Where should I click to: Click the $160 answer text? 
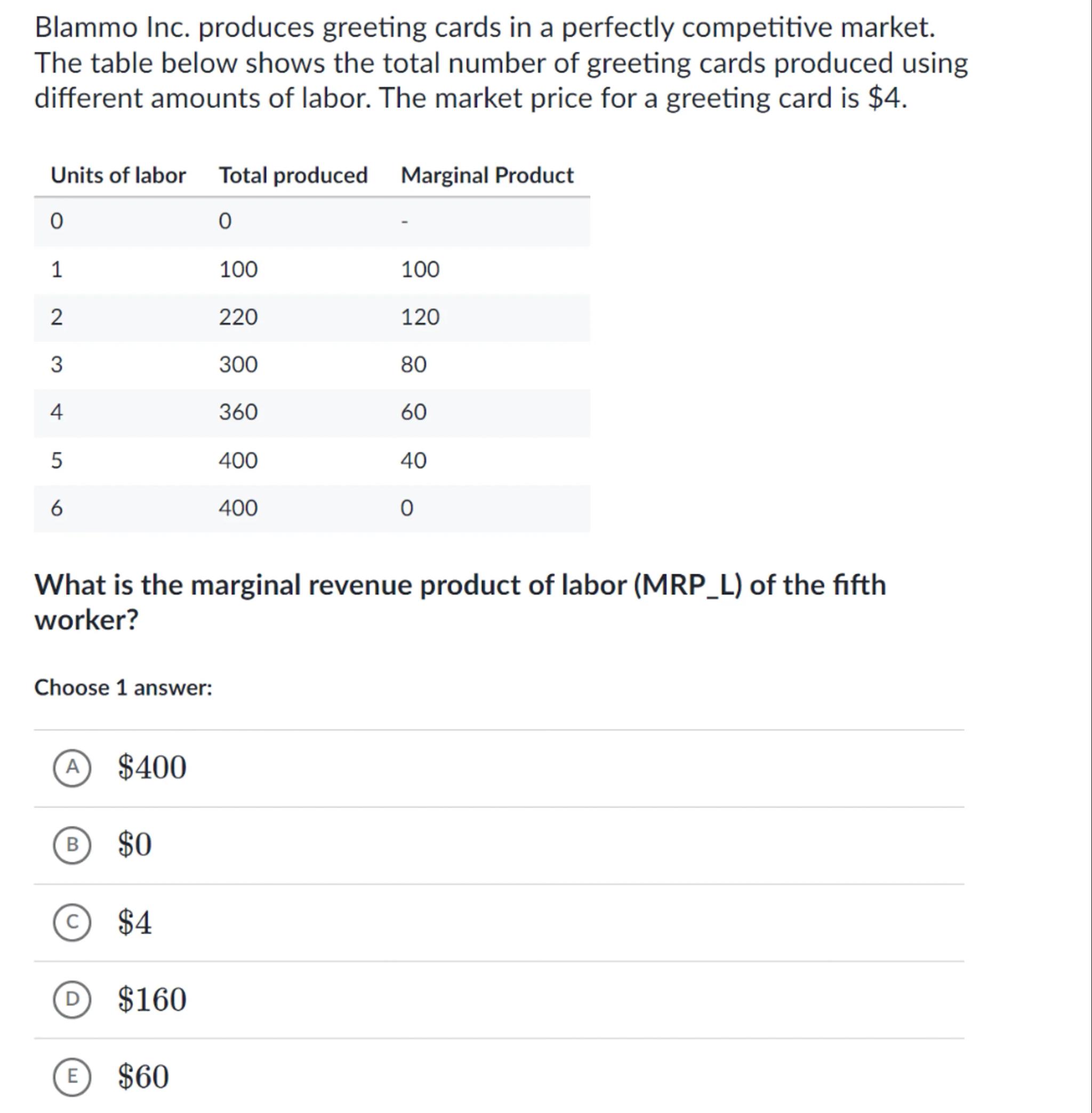click(152, 999)
